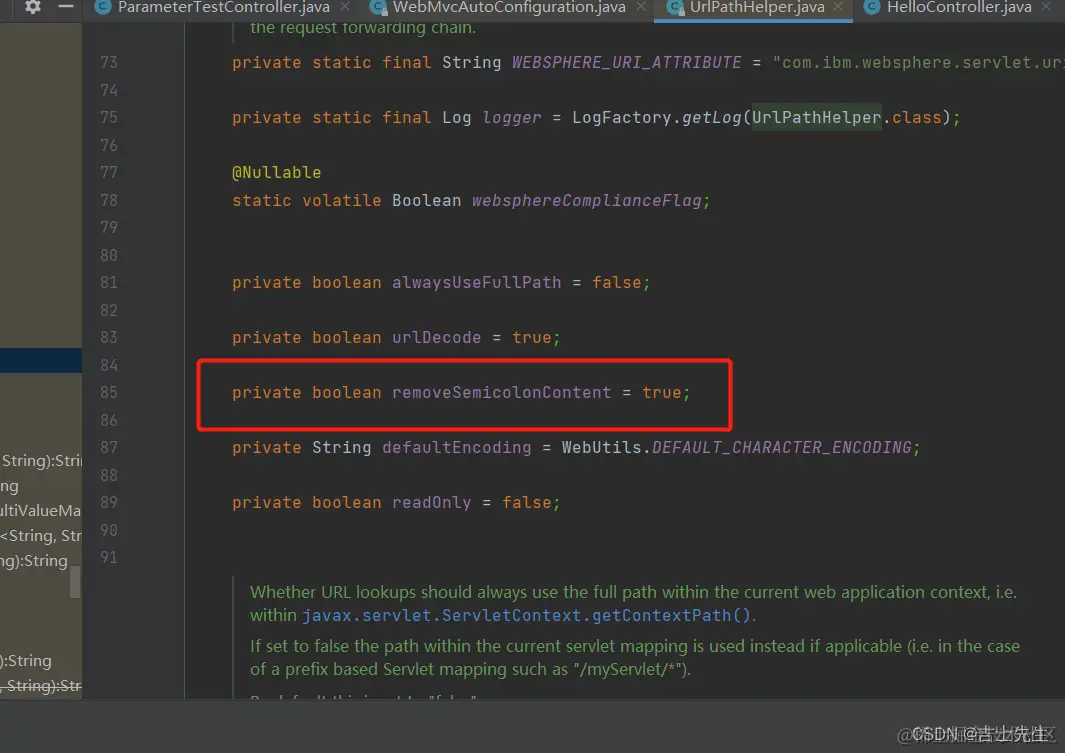Image resolution: width=1065 pixels, height=753 pixels.
Task: Click the urlDecode field name
Action: pyautogui.click(x=436, y=337)
